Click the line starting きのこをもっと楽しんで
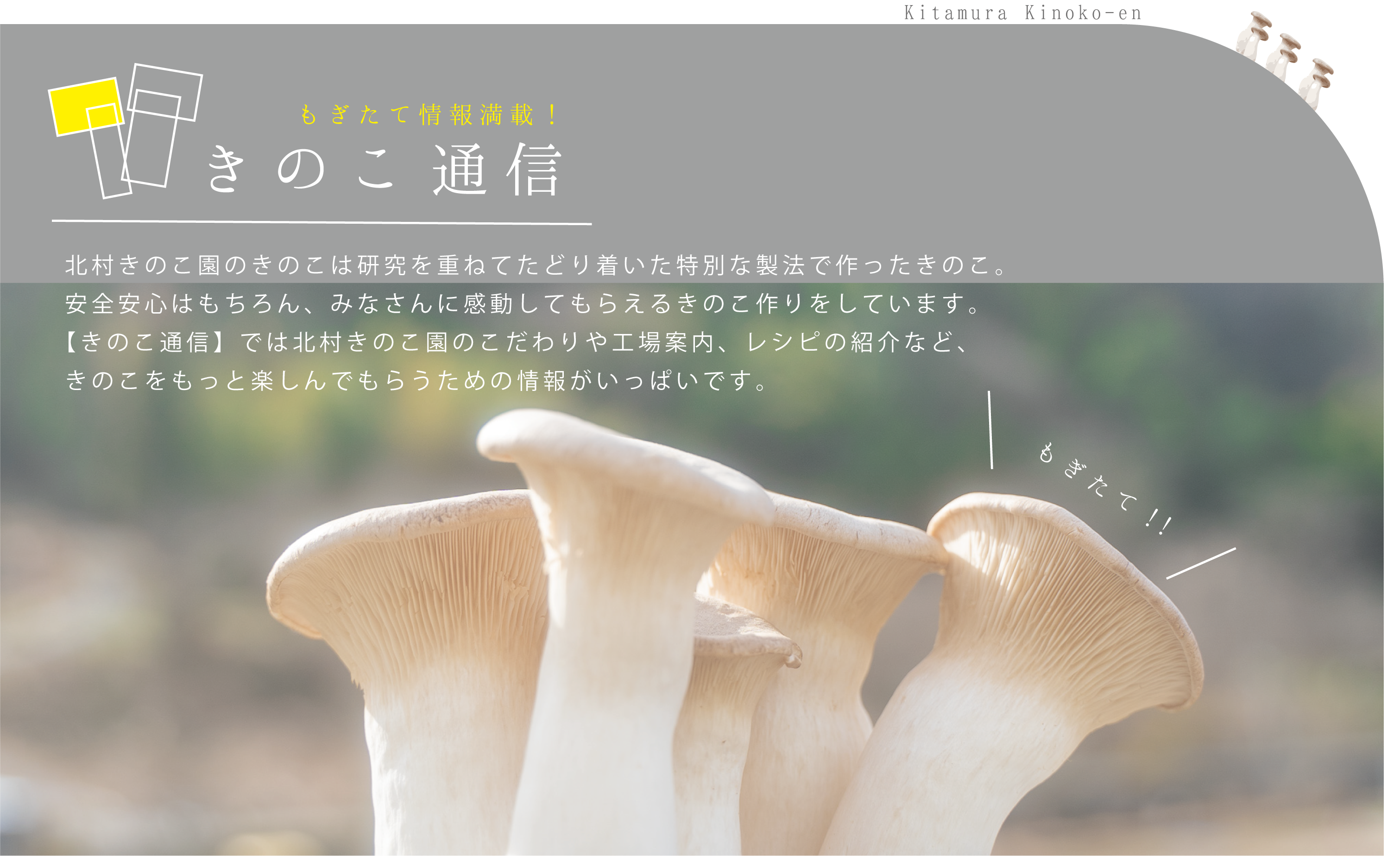This screenshot has width=1400, height=856. coord(417,380)
